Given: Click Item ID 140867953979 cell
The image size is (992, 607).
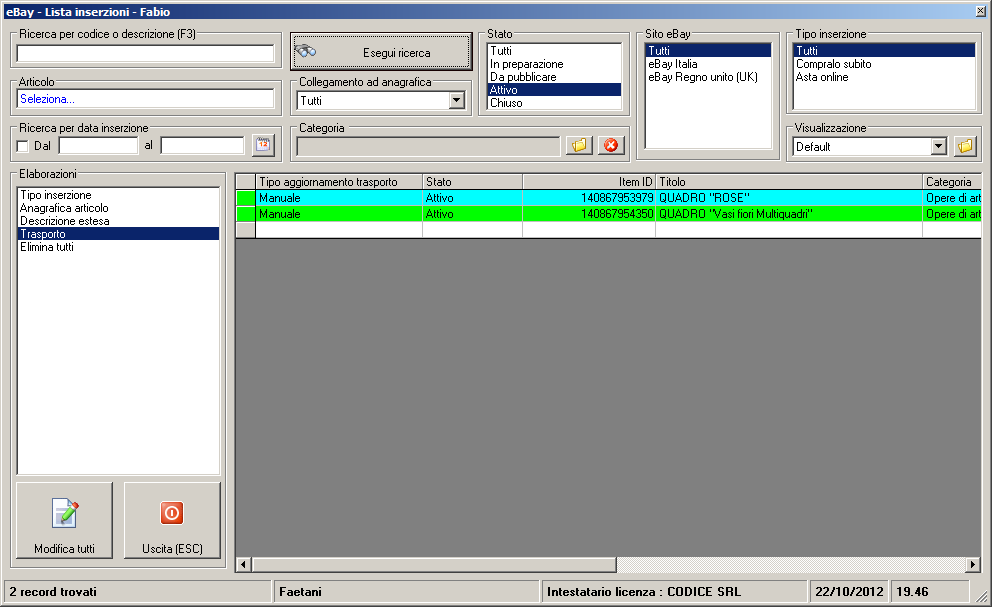Looking at the screenshot, I should point(589,198).
